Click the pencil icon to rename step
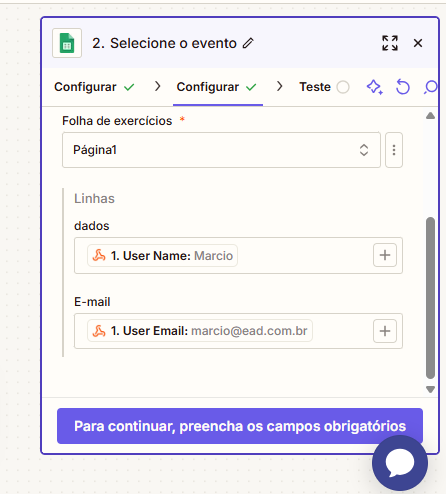Image resolution: width=446 pixels, height=494 pixels. click(x=248, y=43)
